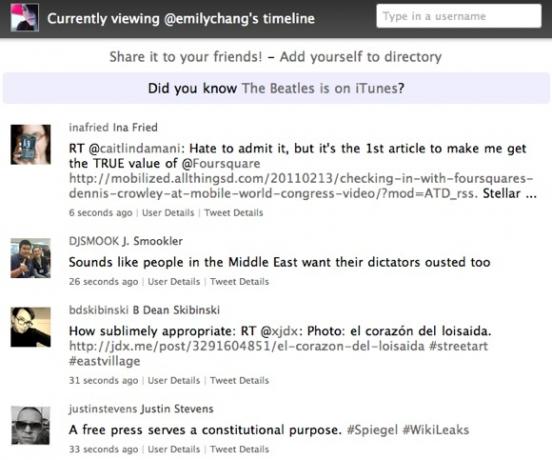Open 'Share it to your friends!' link
The image size is (552, 460).
(186, 57)
